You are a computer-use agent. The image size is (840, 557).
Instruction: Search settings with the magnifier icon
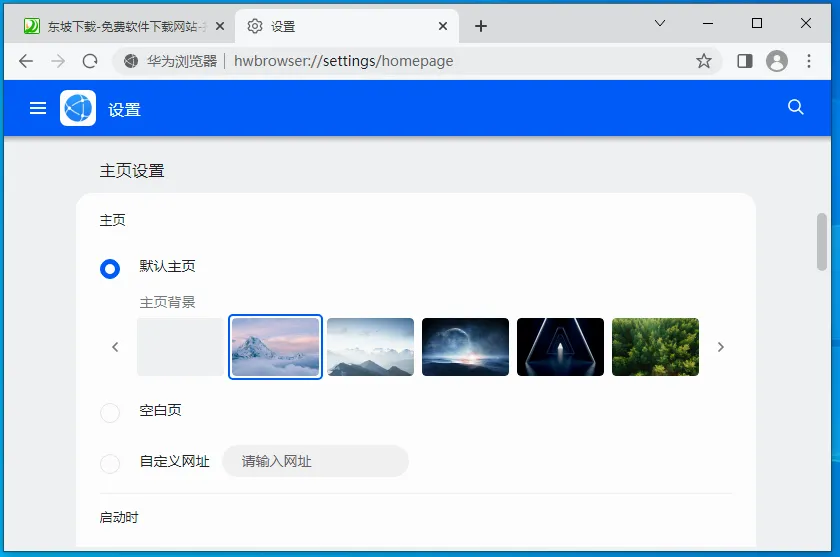796,107
